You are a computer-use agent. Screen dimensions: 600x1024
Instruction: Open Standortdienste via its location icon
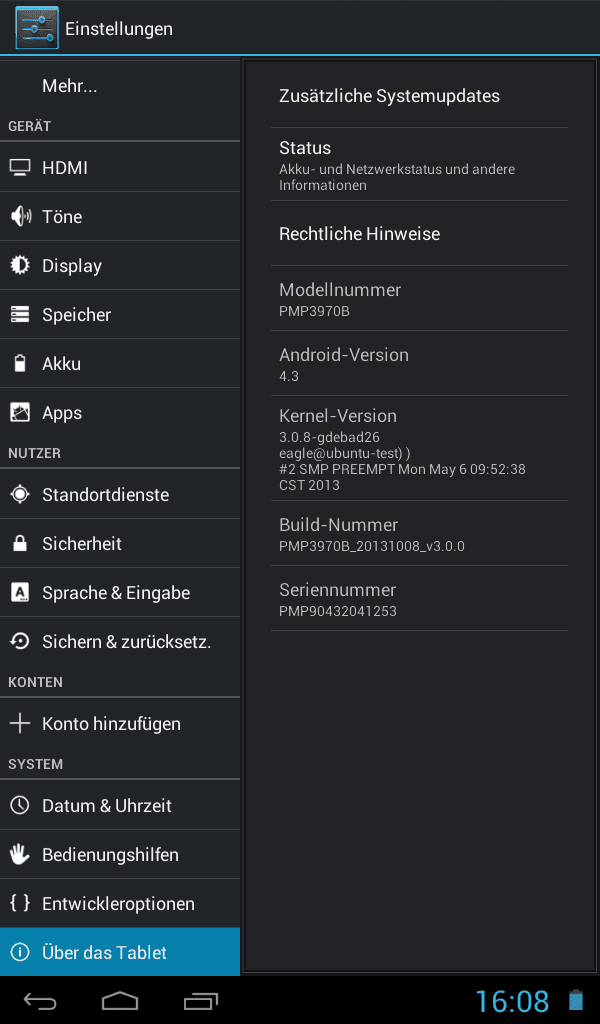pos(20,494)
